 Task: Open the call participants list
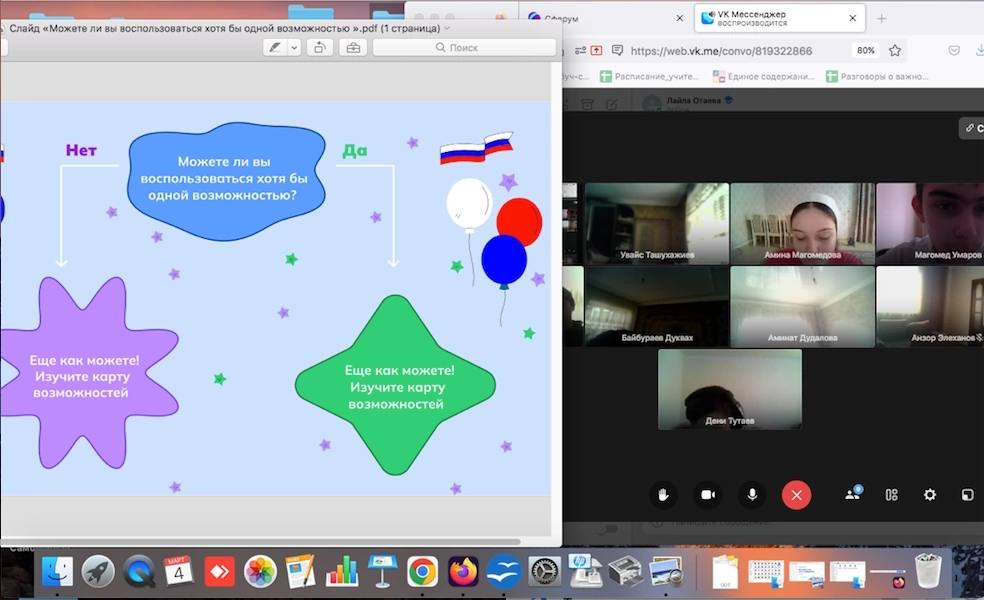click(853, 494)
